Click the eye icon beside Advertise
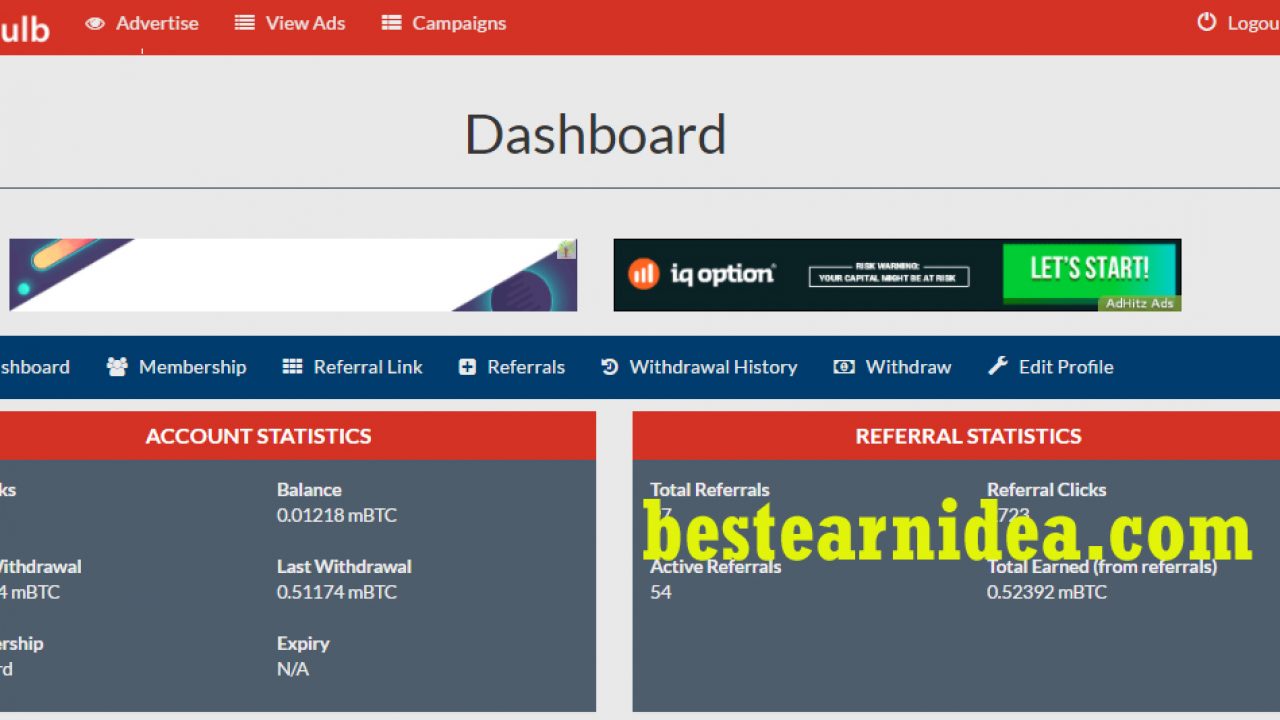 [95, 23]
